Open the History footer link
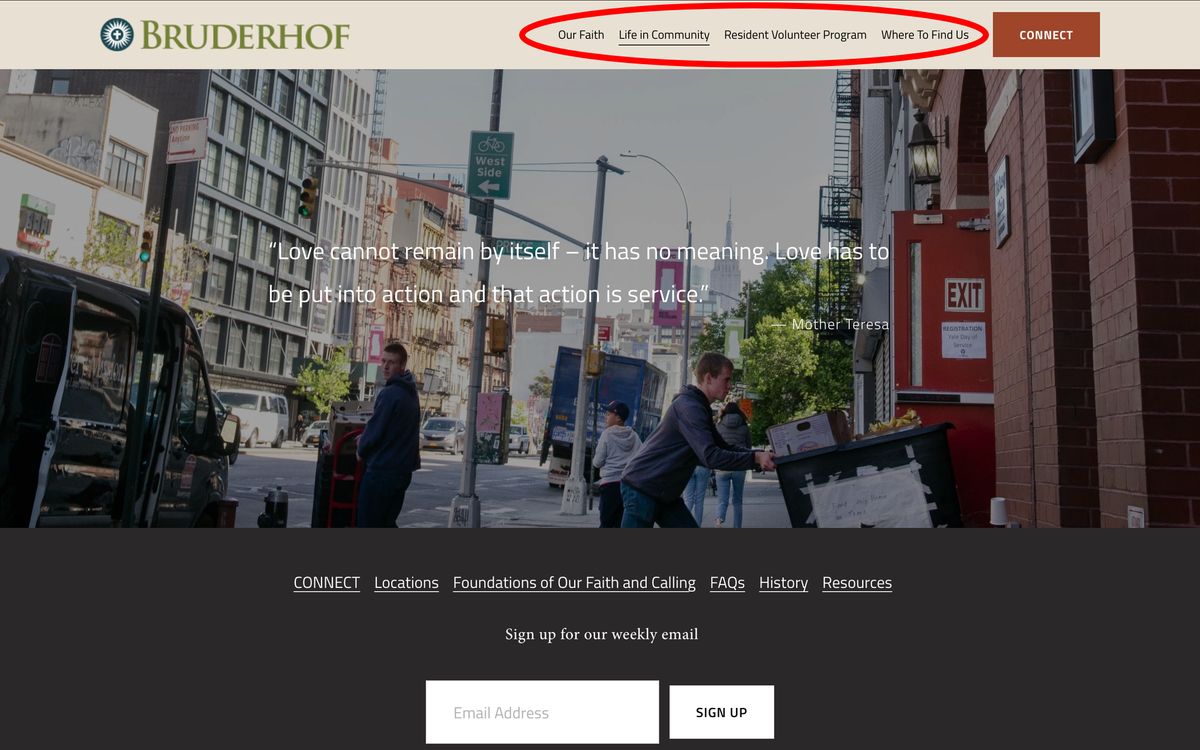 click(x=783, y=583)
